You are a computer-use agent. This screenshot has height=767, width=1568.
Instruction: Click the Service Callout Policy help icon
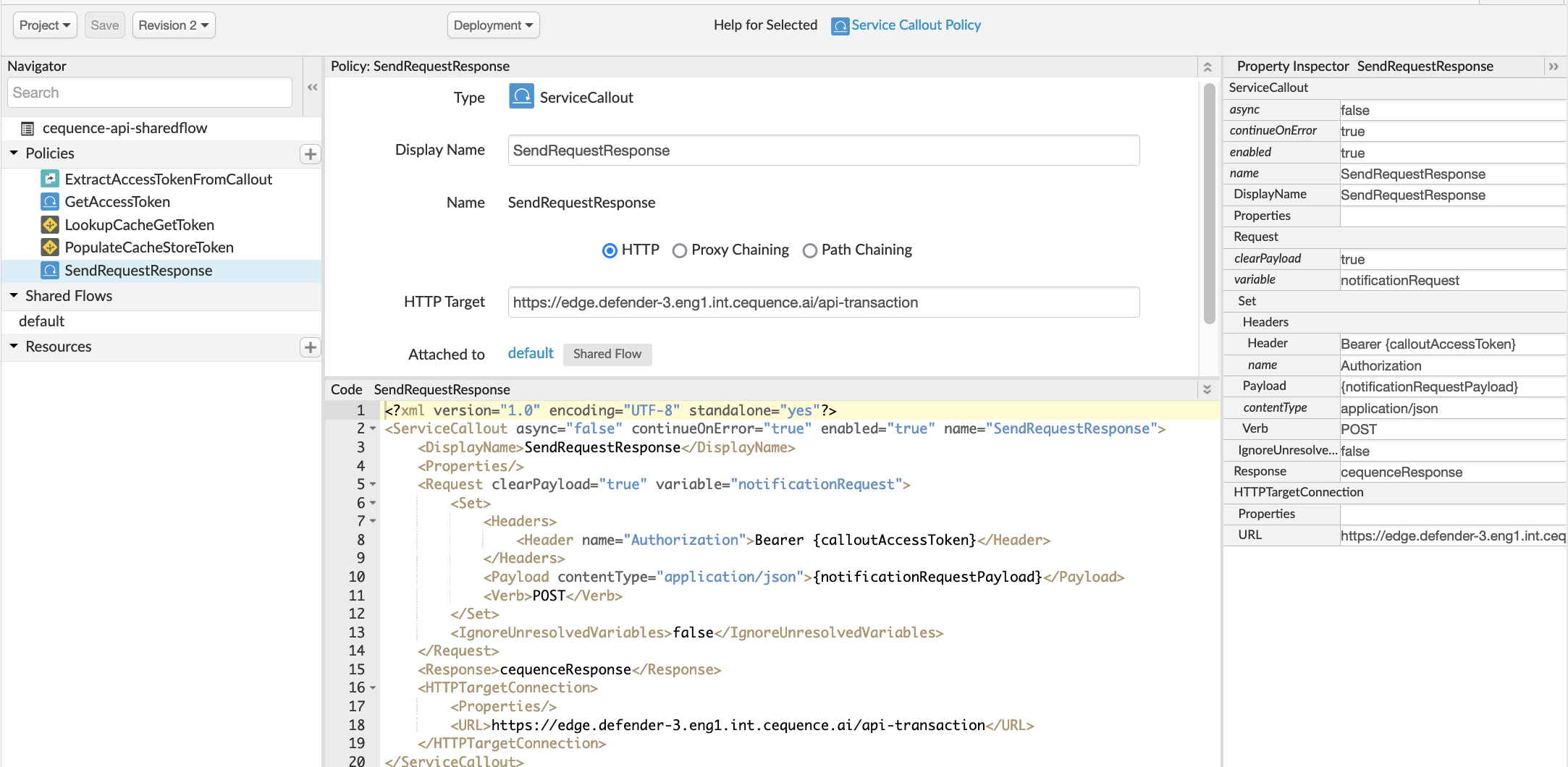point(840,25)
